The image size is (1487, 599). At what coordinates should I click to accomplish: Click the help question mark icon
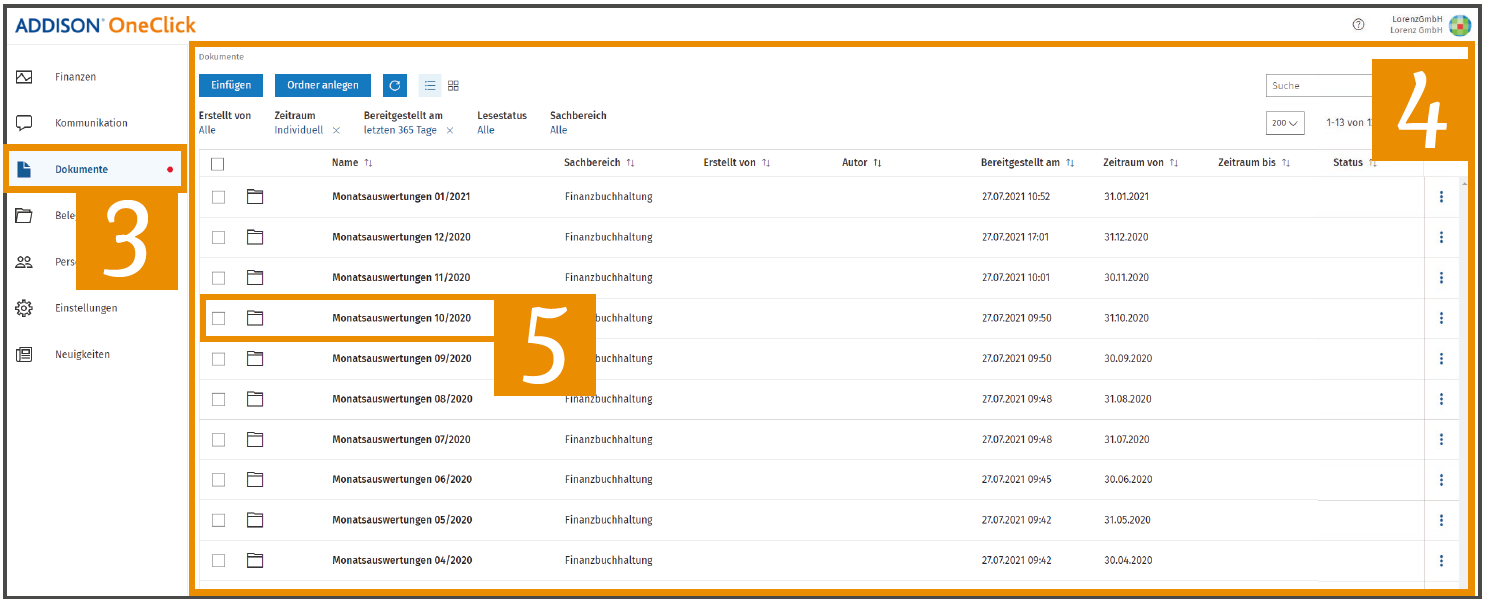pos(1358,25)
